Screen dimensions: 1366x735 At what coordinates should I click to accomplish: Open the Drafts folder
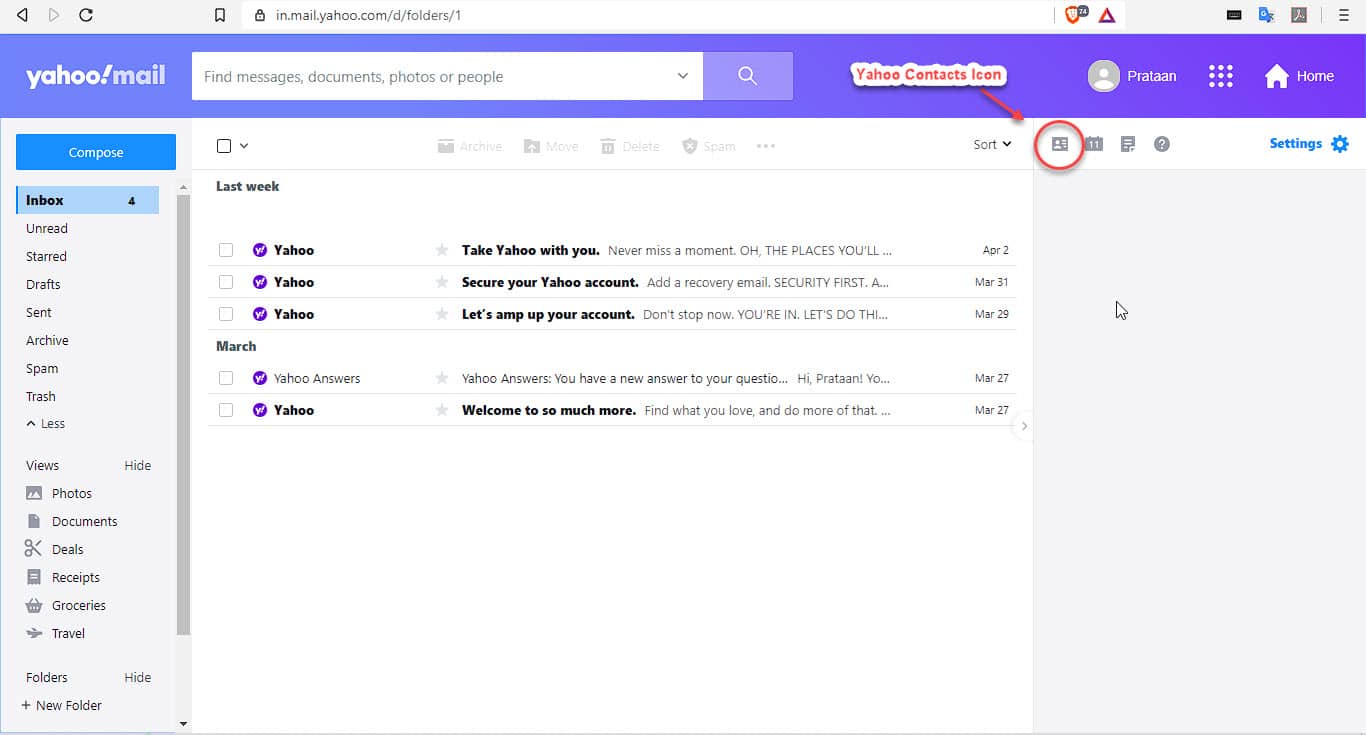tap(43, 284)
